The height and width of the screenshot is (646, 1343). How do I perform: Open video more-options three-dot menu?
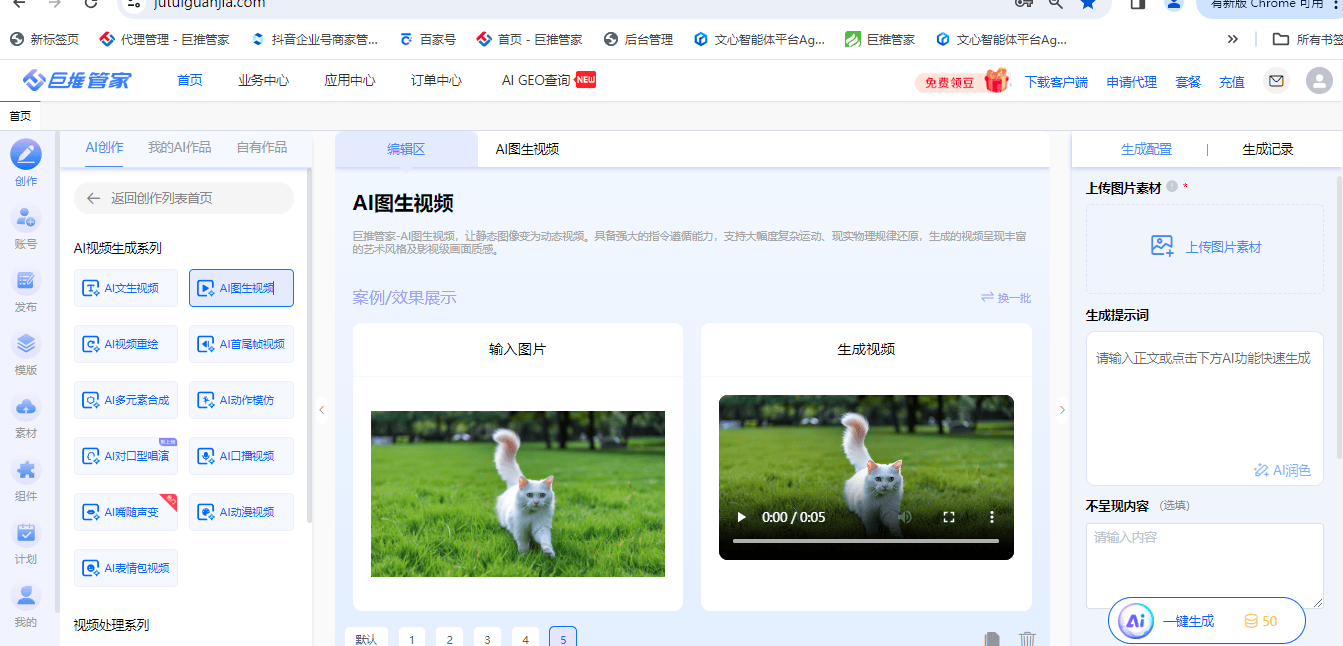992,517
